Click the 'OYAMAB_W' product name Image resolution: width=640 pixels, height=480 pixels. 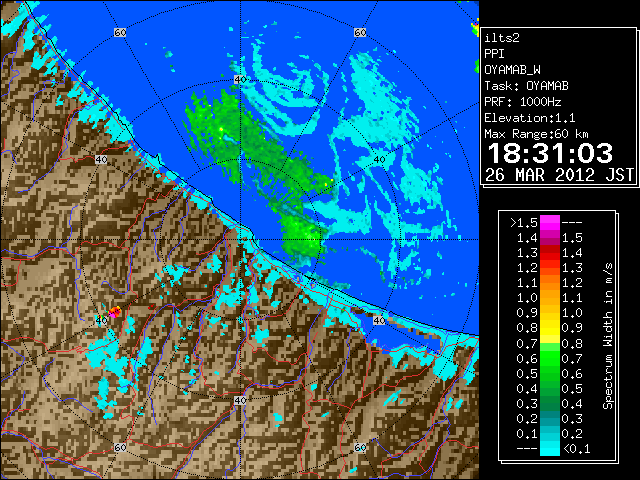click(512, 70)
